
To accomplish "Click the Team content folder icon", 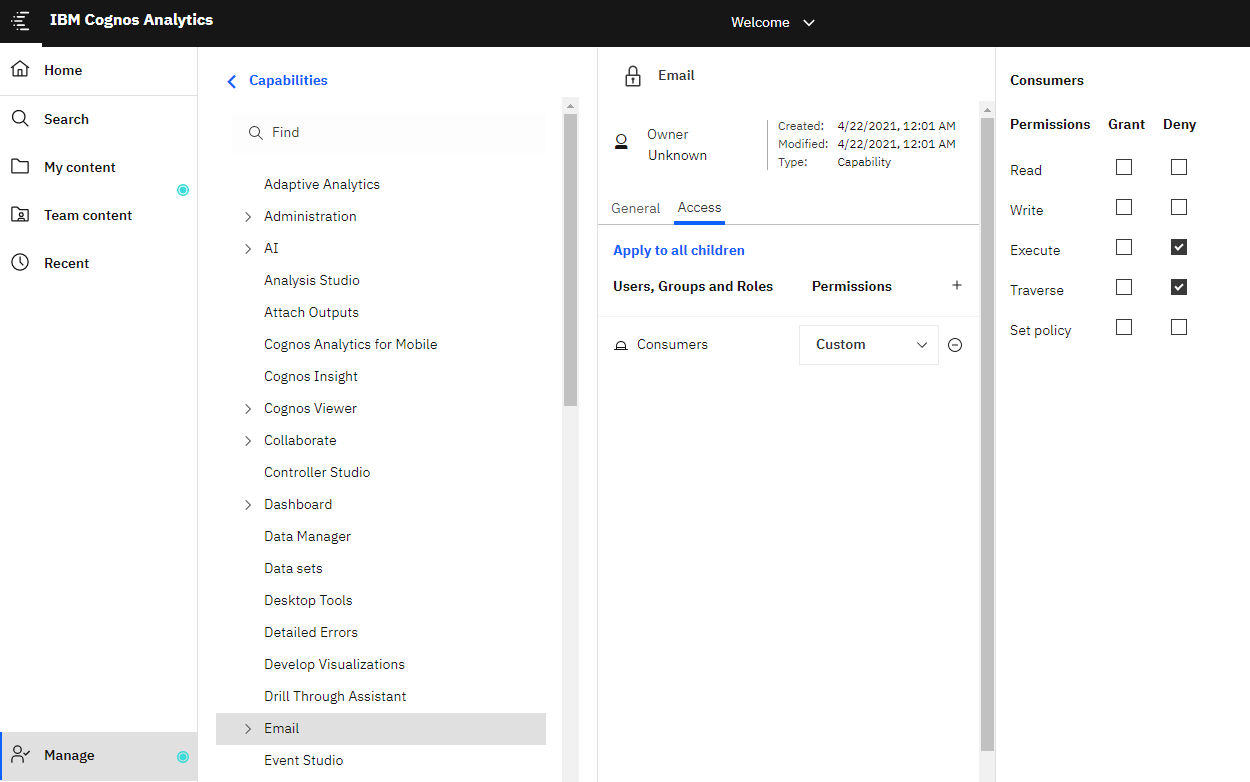I will (20, 215).
